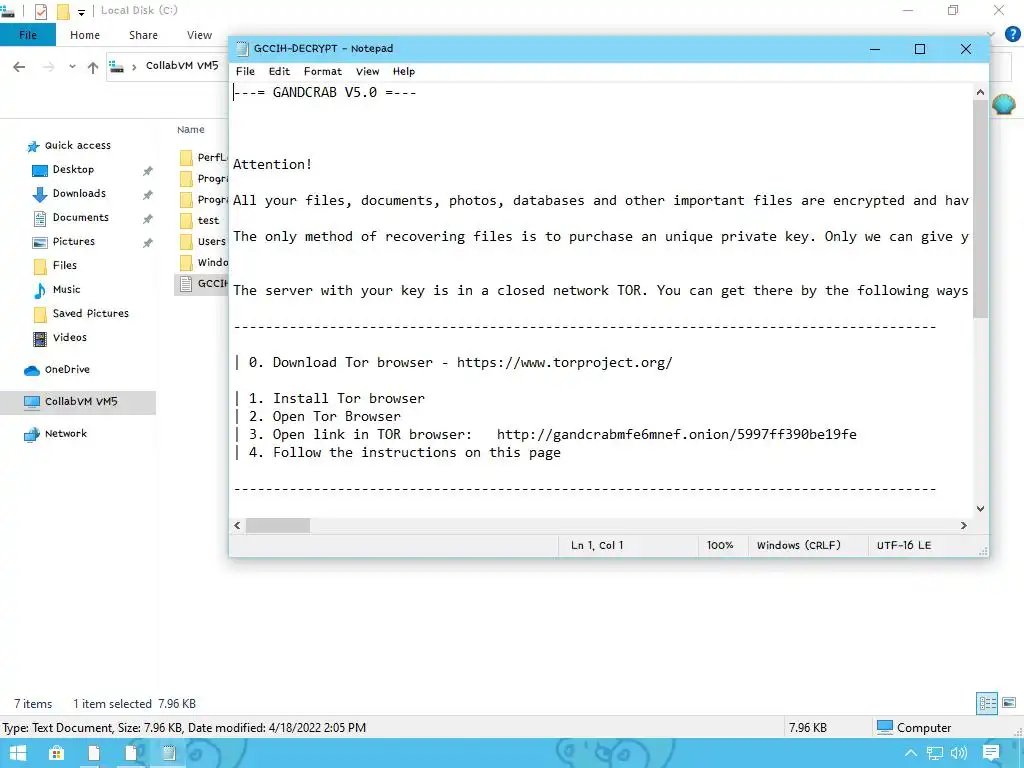Open Notepad's File menu
This screenshot has height=768, width=1024.
[x=245, y=71]
